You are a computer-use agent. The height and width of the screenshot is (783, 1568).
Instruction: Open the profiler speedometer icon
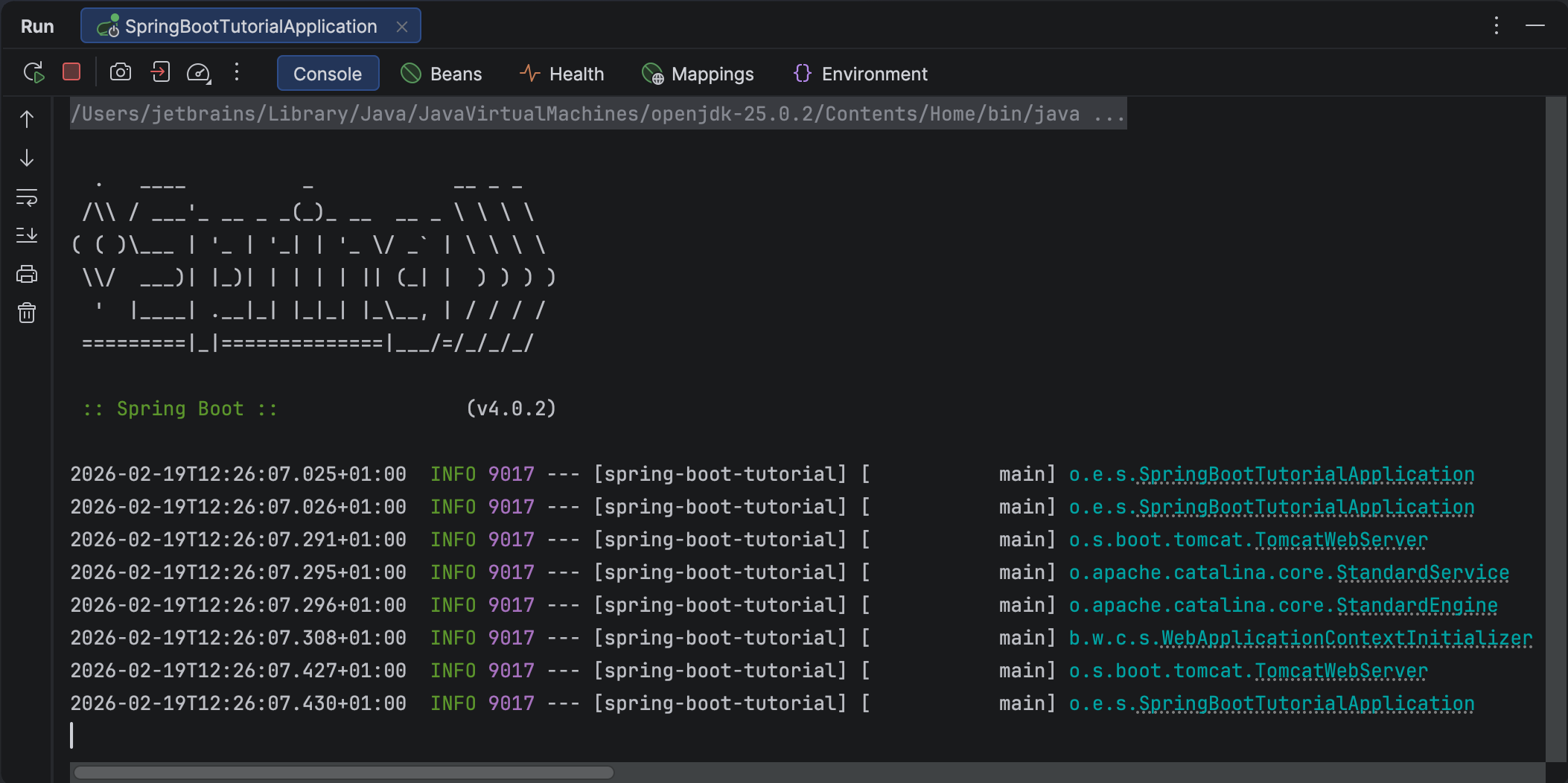pyautogui.click(x=199, y=73)
